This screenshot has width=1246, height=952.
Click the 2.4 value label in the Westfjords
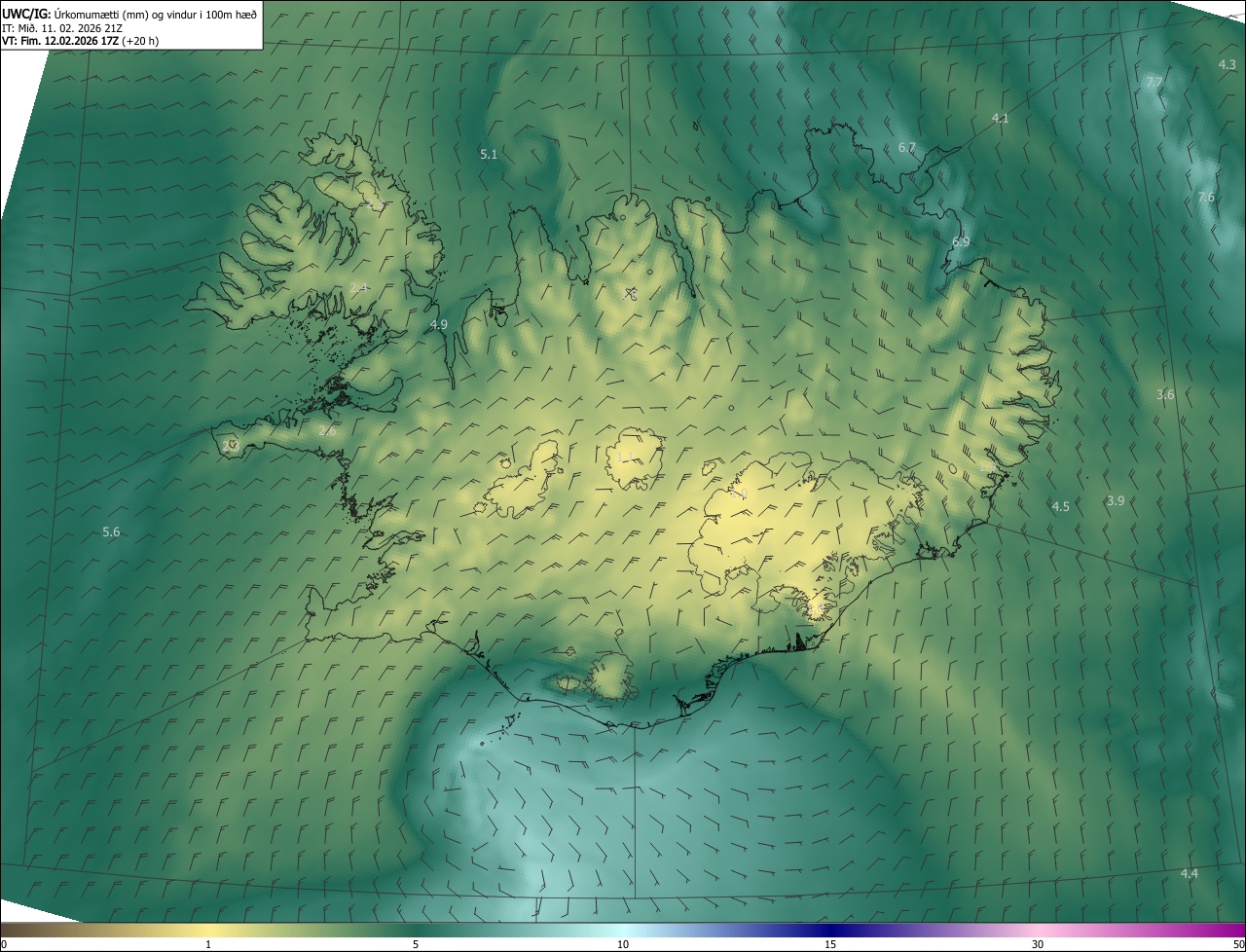(x=358, y=288)
